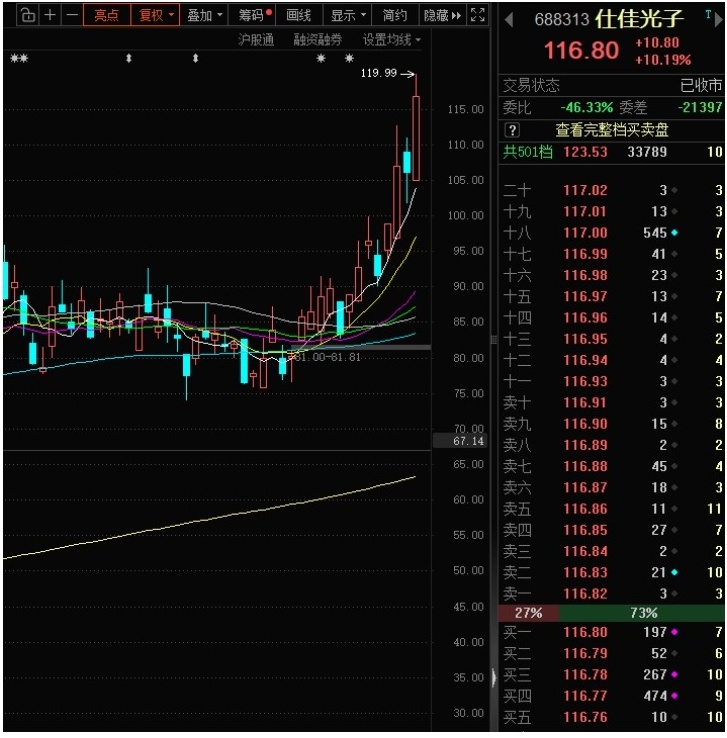727x738 pixels.
Task: Click the question mark help icon
Action: pos(512,130)
